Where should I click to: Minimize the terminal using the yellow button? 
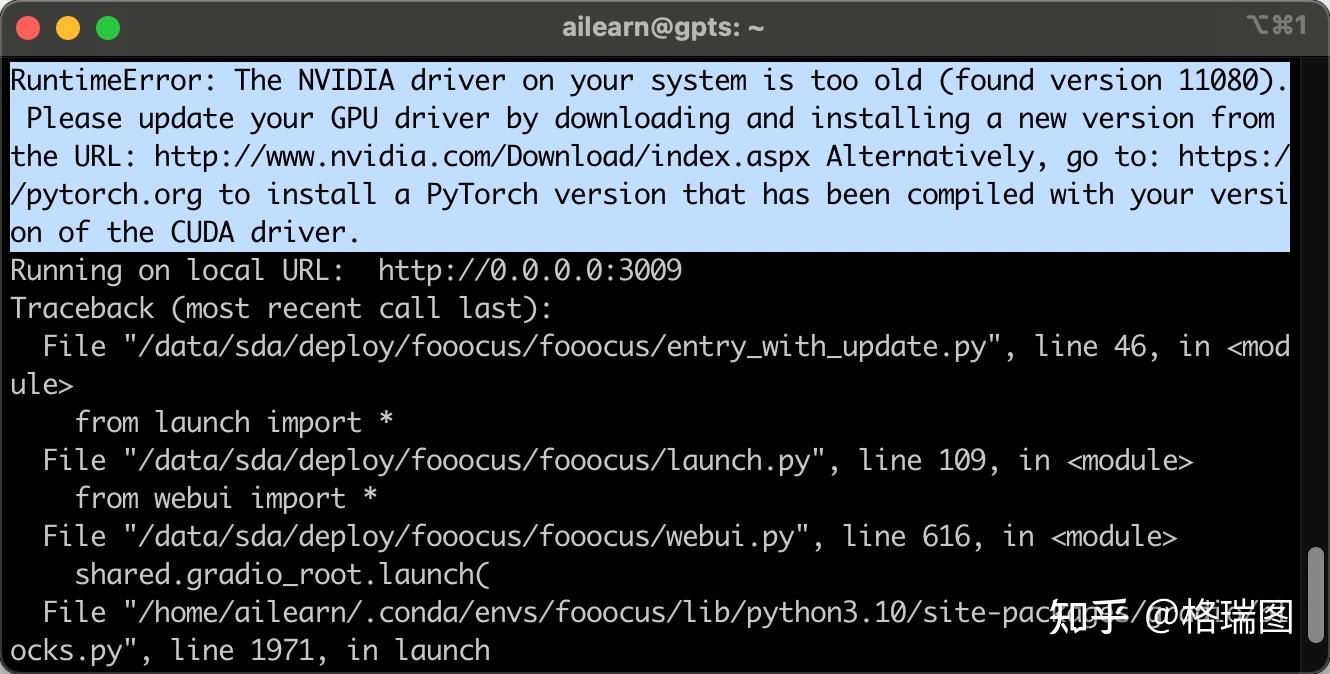coord(68,28)
